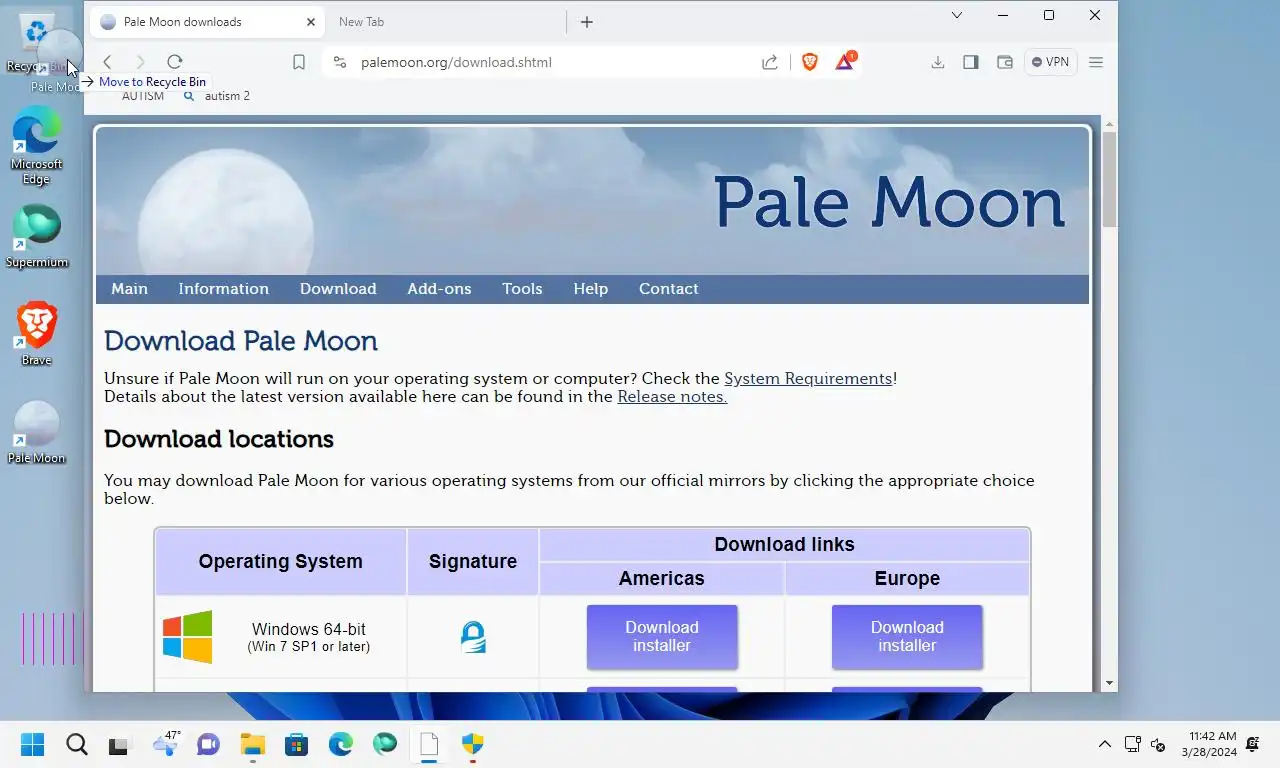Open the Information menu item

click(223, 289)
